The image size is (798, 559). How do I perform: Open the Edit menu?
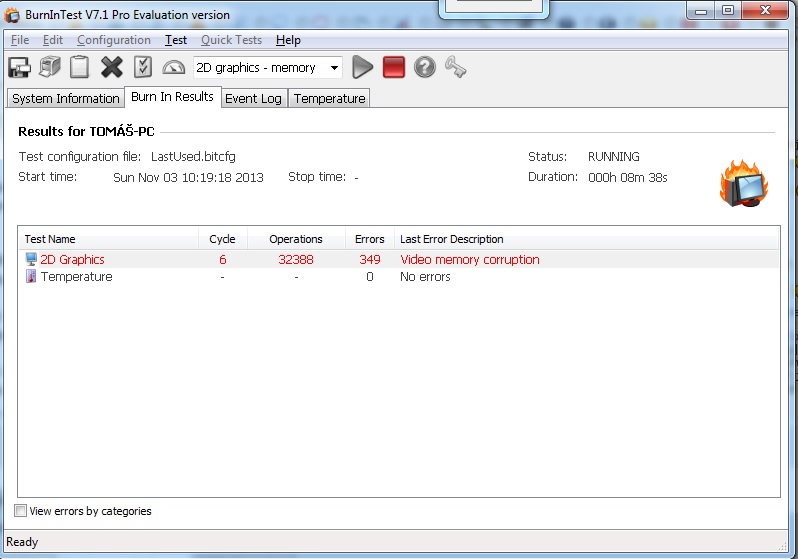pyautogui.click(x=53, y=40)
